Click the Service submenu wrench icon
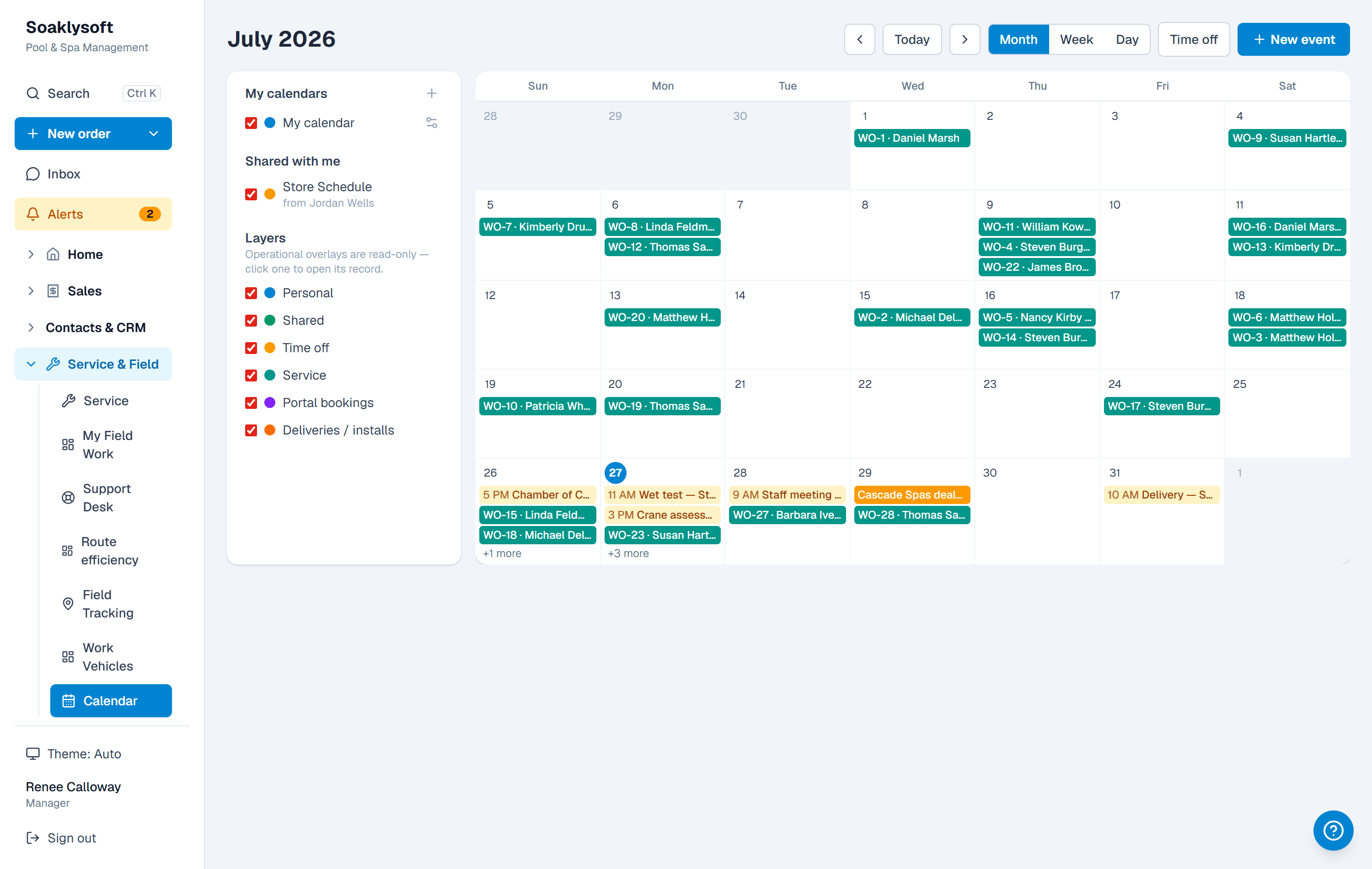Viewport: 1372px width, 869px height. click(69, 401)
